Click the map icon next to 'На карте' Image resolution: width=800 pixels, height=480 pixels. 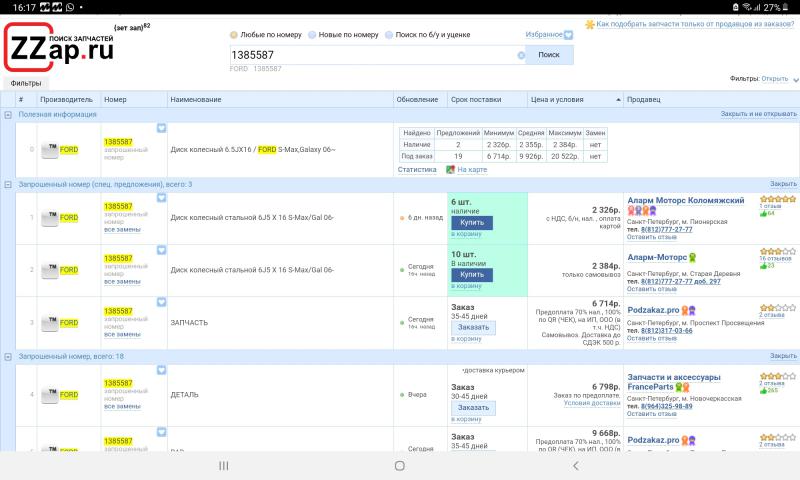pyautogui.click(x=450, y=169)
